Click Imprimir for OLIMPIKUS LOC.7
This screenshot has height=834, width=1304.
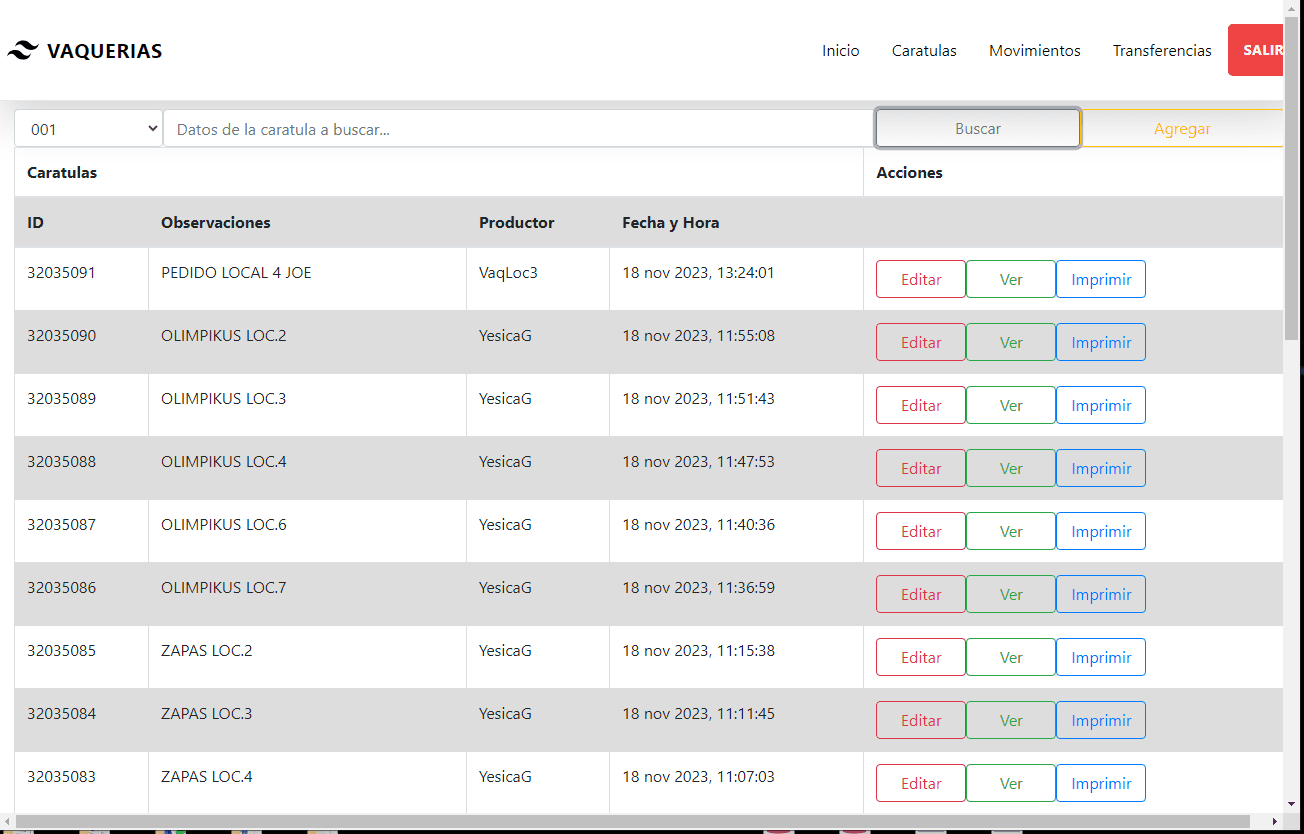pyautogui.click(x=1101, y=595)
